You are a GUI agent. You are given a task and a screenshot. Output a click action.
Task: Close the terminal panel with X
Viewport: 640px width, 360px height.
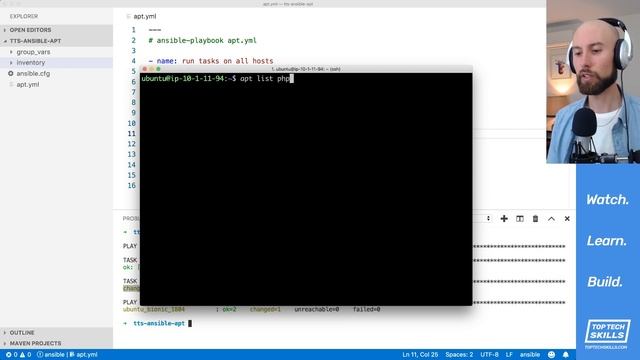coord(567,219)
